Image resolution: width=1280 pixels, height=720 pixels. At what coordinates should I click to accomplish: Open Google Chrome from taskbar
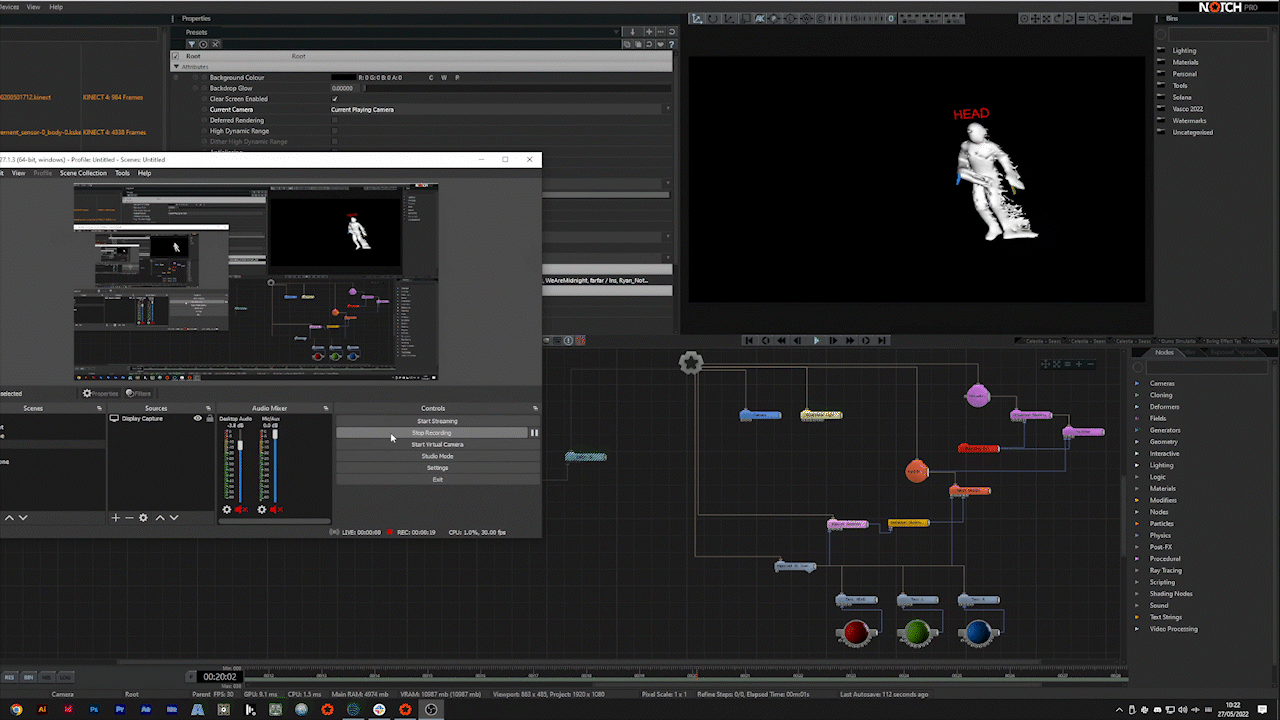pos(16,710)
